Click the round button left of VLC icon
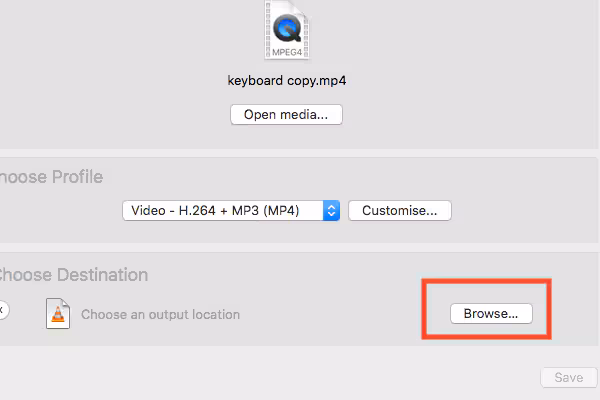 (x=3, y=310)
